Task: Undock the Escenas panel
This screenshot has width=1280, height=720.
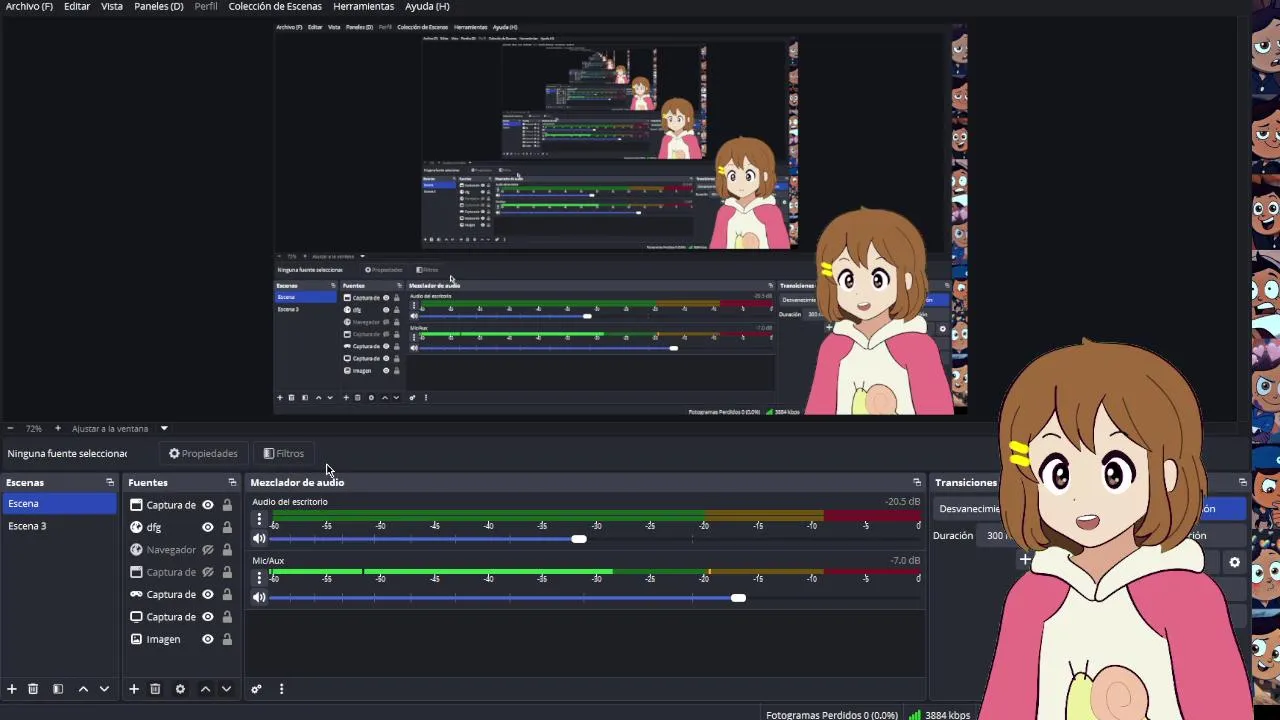Action: [x=110, y=483]
